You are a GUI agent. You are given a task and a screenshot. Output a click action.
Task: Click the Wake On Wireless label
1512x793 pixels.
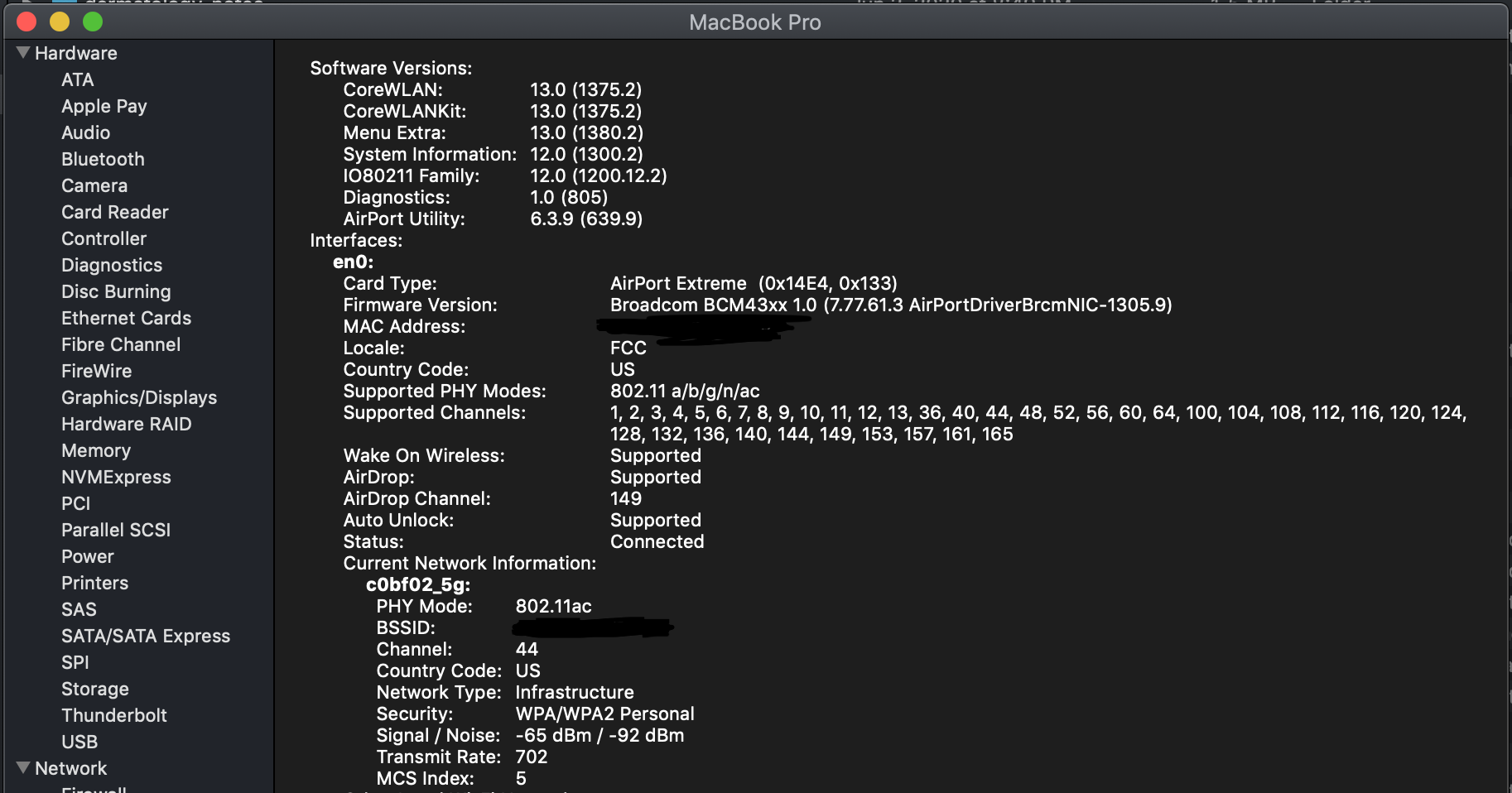pyautogui.click(x=424, y=455)
